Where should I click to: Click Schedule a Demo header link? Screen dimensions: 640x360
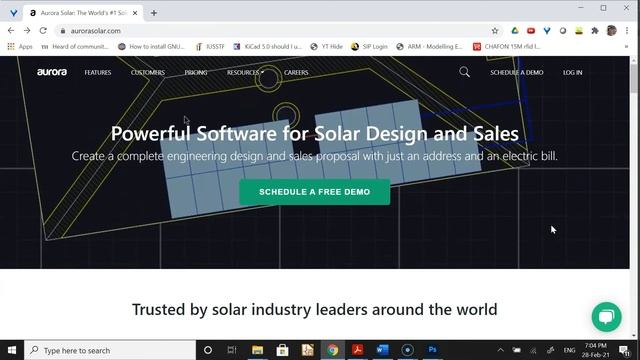[516, 72]
